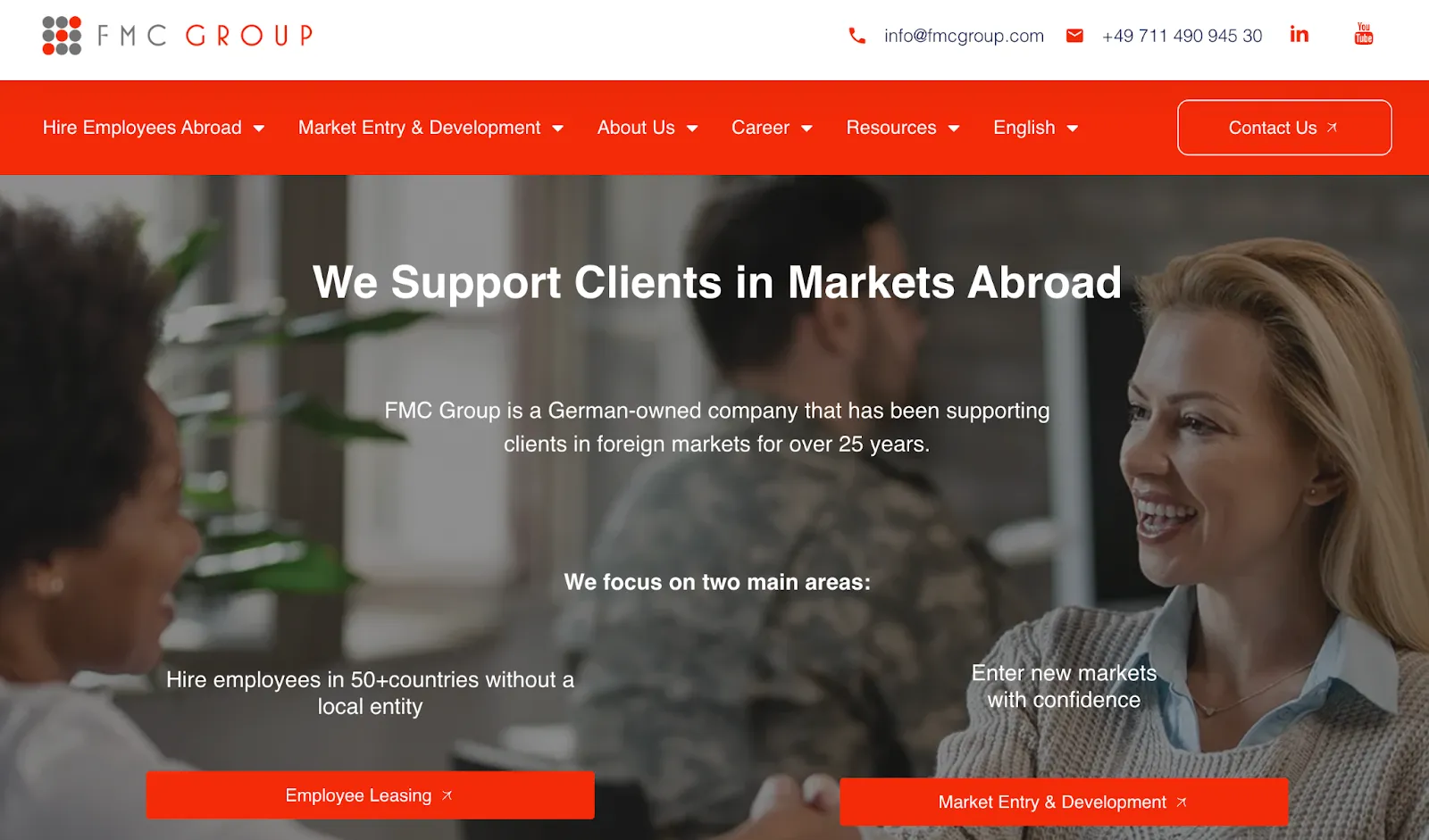Screen dimensions: 1429x840
Task: Open the Resources menu item
Action: pyautogui.click(x=891, y=128)
